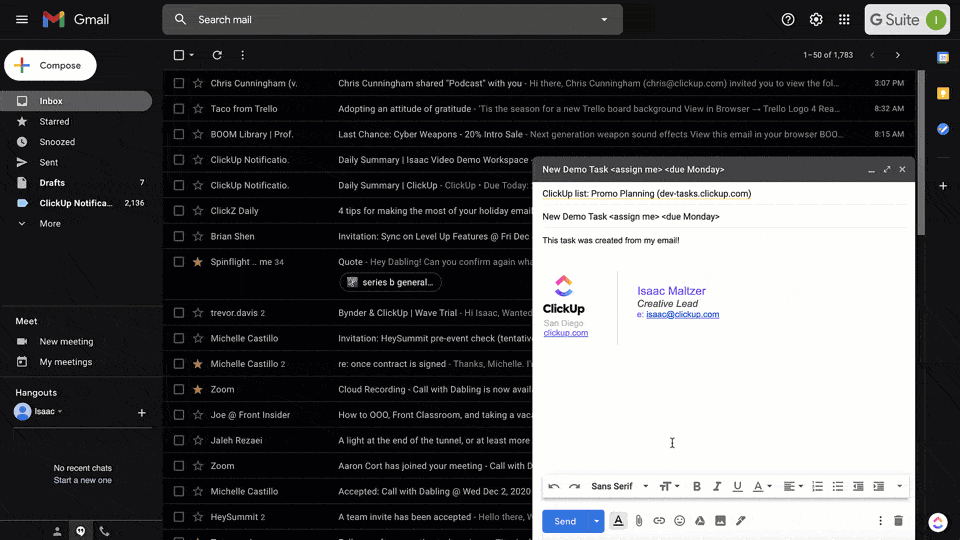The image size is (960, 540).
Task: Increase indent in compose toolbar
Action: [x=879, y=486]
